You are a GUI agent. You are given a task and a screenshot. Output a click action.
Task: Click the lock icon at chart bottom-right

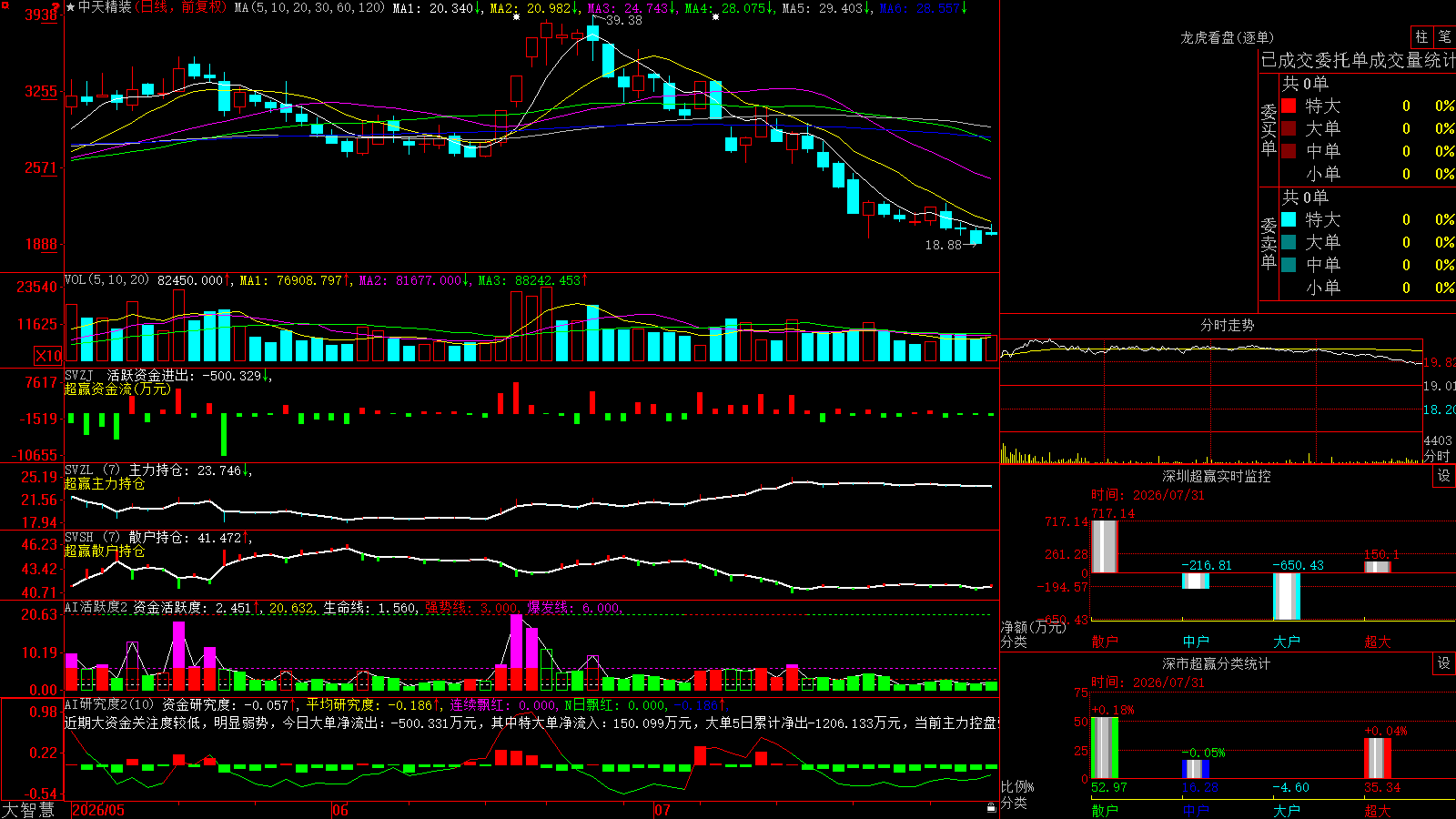point(992,808)
